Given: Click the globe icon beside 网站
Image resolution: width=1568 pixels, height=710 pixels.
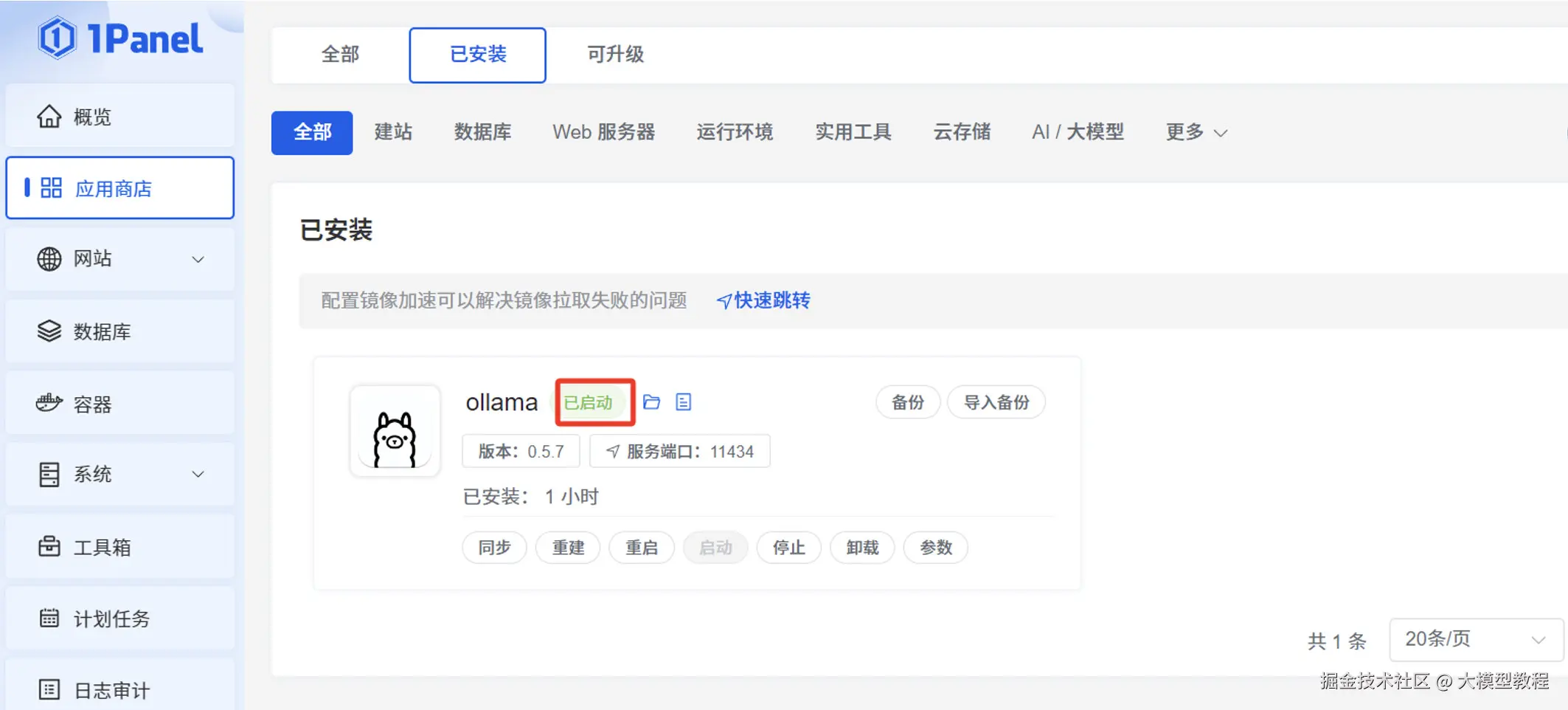Looking at the screenshot, I should [49, 259].
